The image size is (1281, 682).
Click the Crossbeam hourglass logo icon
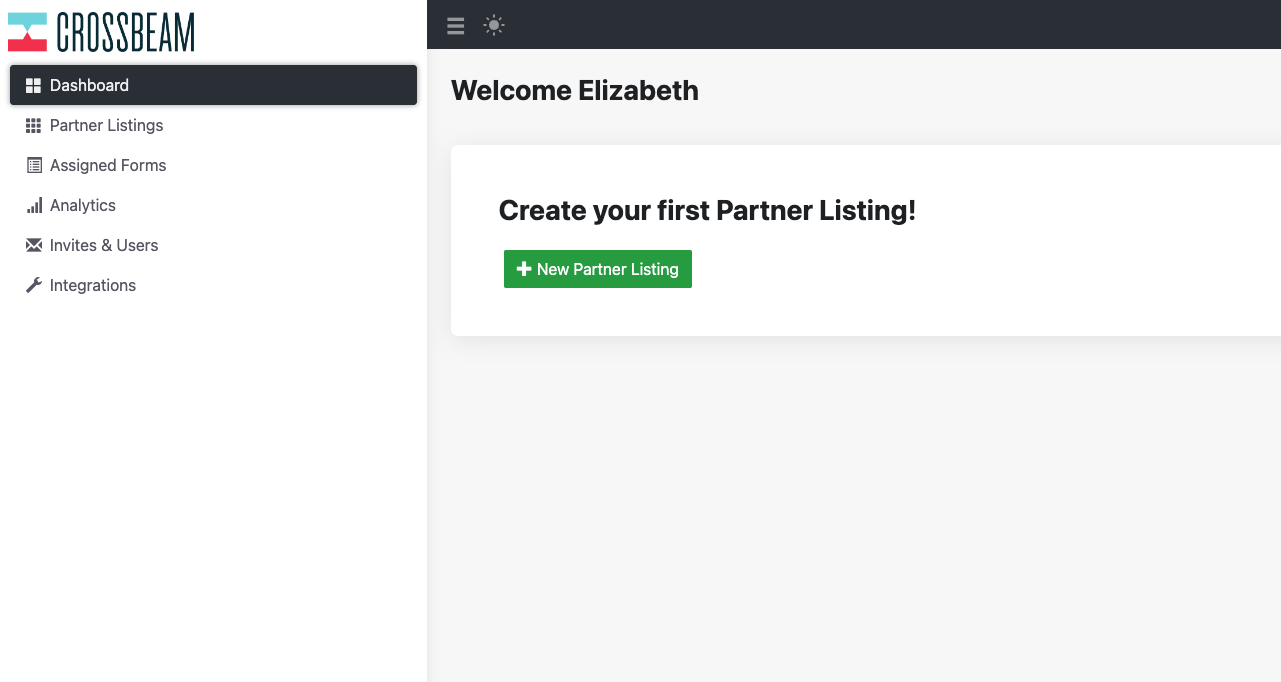click(27, 32)
